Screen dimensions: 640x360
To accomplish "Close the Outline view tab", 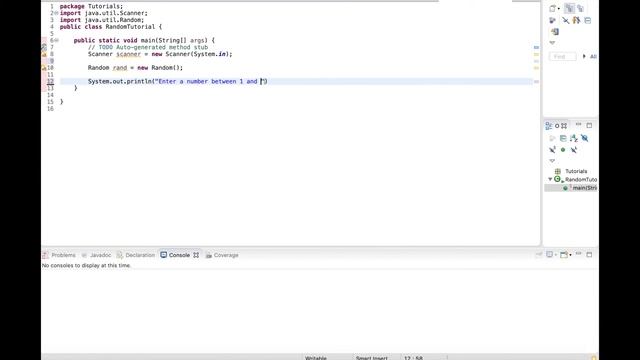I will tap(564, 126).
